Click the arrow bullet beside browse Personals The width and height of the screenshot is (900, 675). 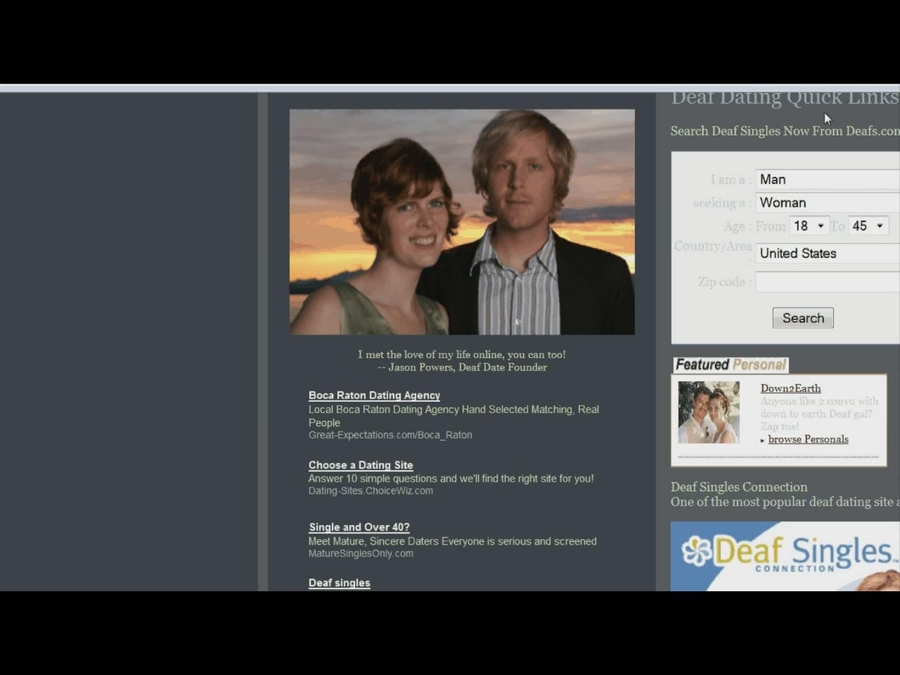click(761, 439)
